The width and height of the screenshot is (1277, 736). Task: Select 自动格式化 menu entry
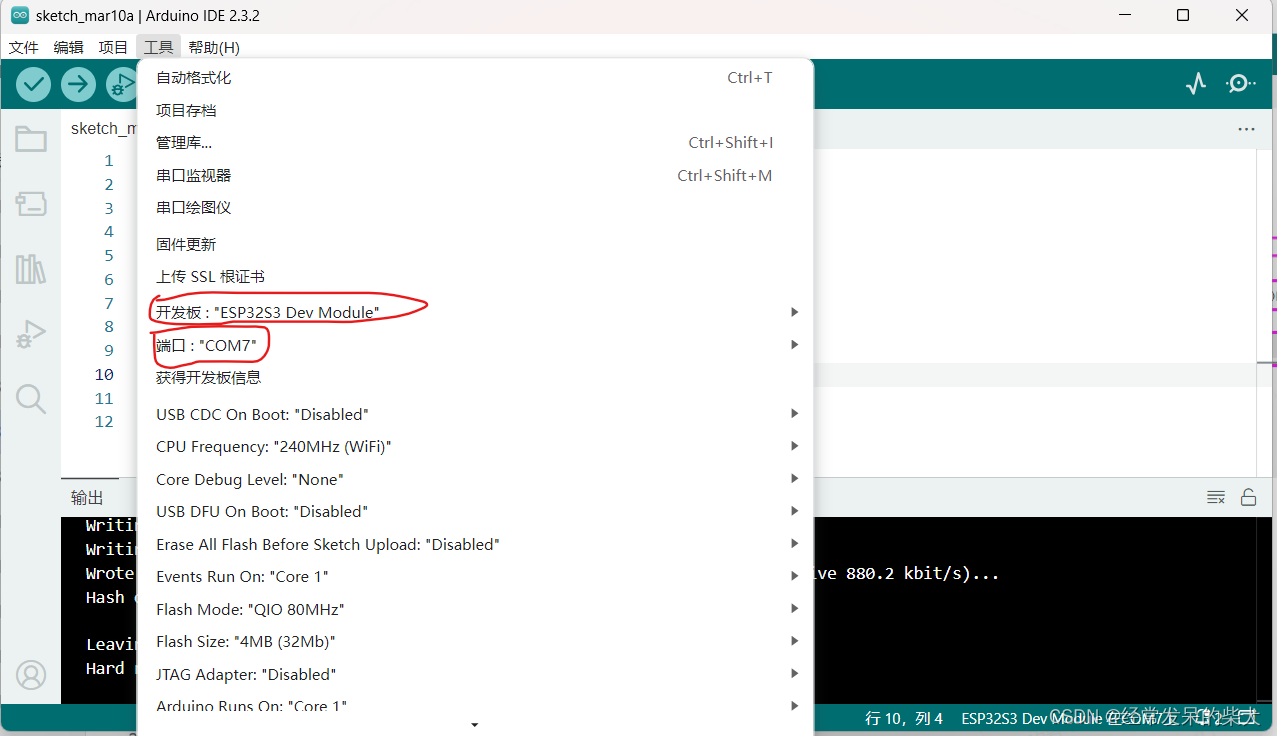(475, 78)
